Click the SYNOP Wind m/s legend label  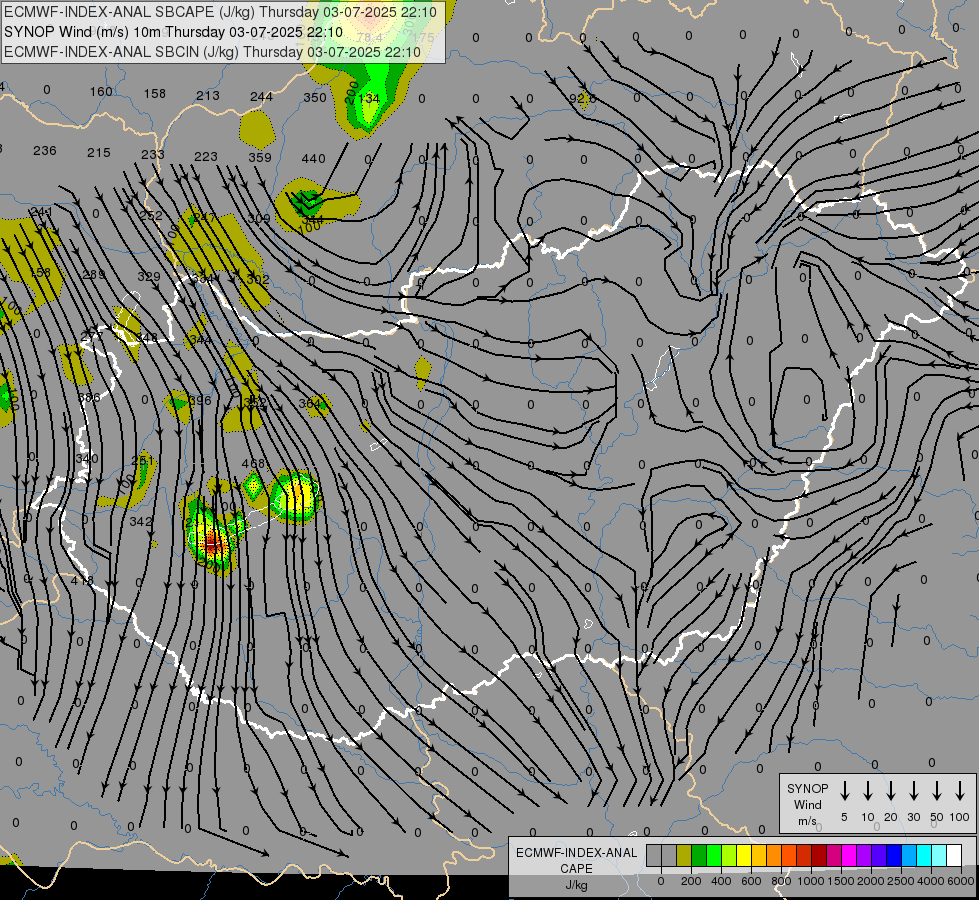[x=807, y=804]
